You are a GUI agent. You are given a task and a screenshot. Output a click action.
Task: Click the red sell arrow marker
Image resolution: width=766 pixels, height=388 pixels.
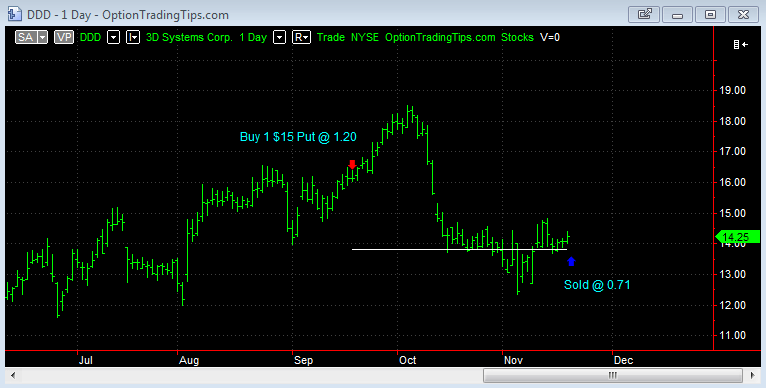(x=352, y=164)
